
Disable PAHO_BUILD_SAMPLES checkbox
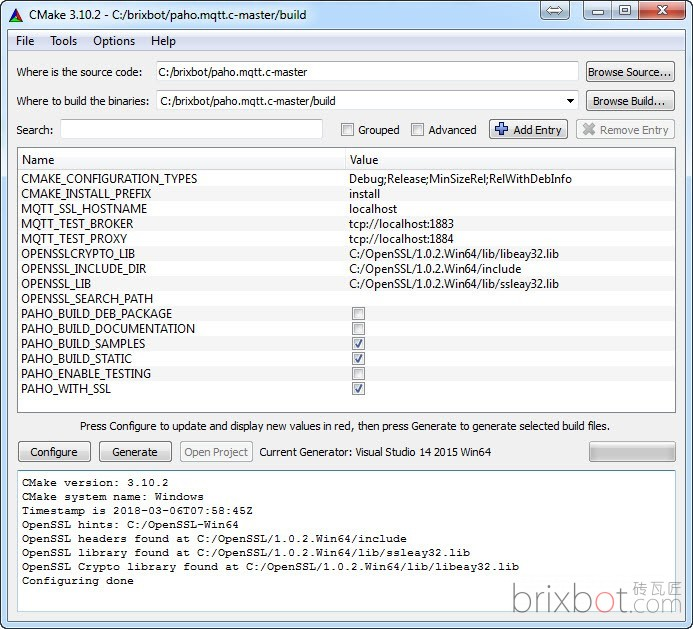click(x=358, y=344)
